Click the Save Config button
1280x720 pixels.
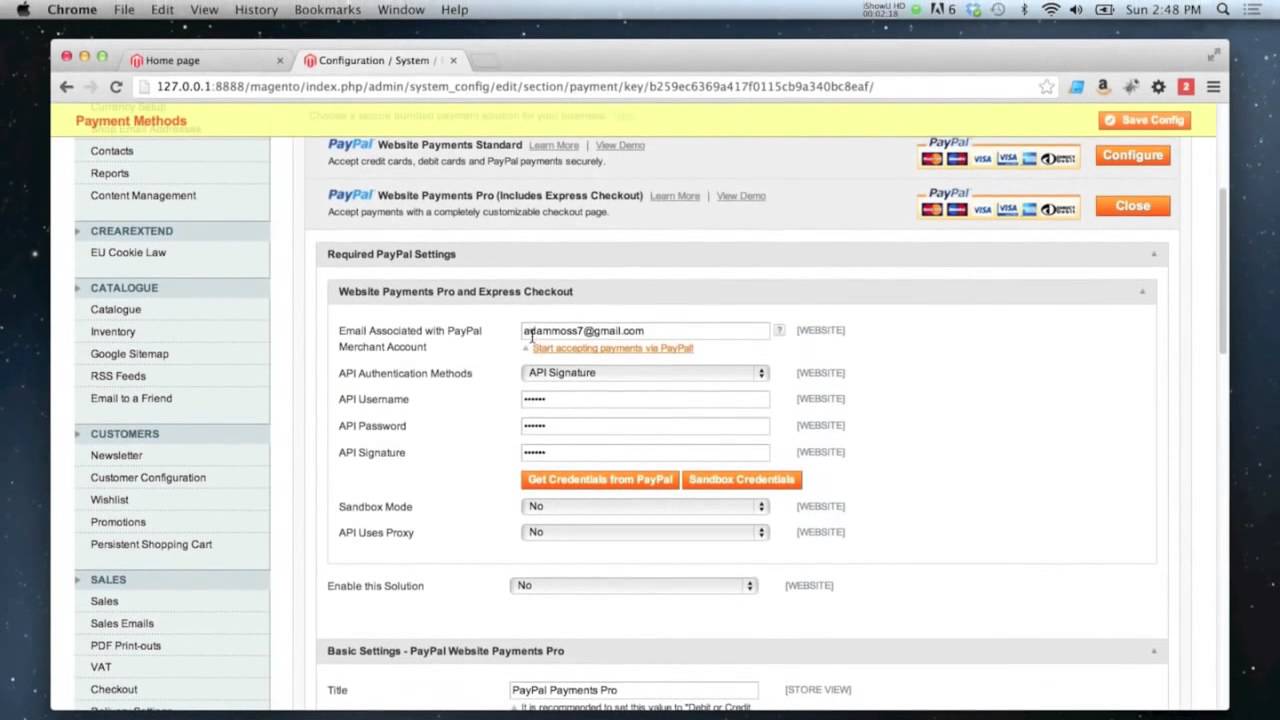1145,120
